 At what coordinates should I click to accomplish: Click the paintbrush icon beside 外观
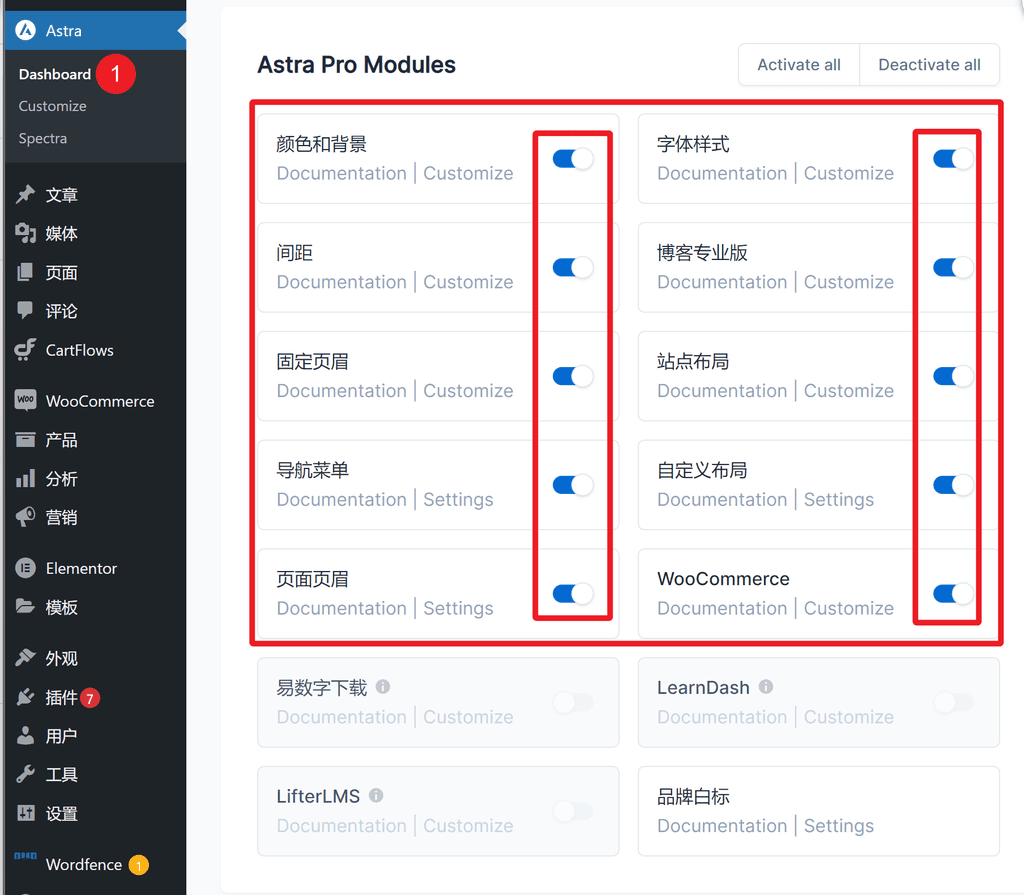(x=25, y=657)
